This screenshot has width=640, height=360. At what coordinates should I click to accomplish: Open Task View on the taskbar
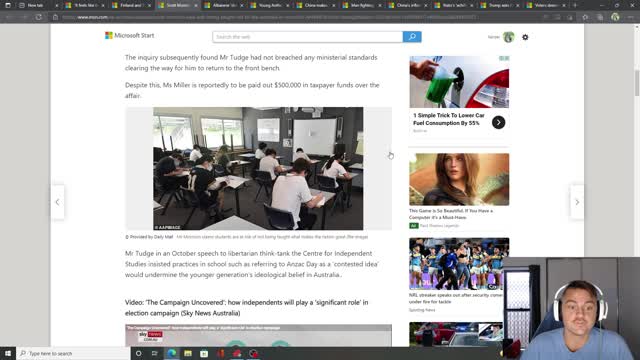[x=155, y=353]
